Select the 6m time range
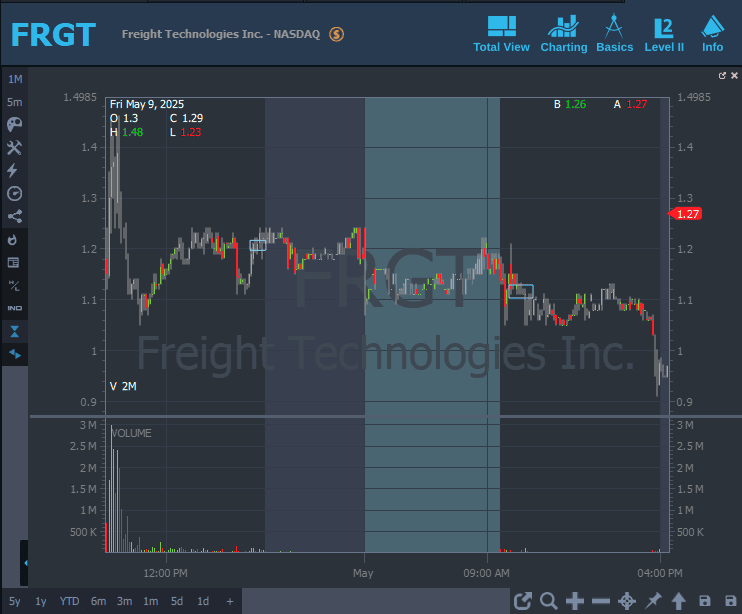Image resolution: width=742 pixels, height=614 pixels. pyautogui.click(x=98, y=601)
